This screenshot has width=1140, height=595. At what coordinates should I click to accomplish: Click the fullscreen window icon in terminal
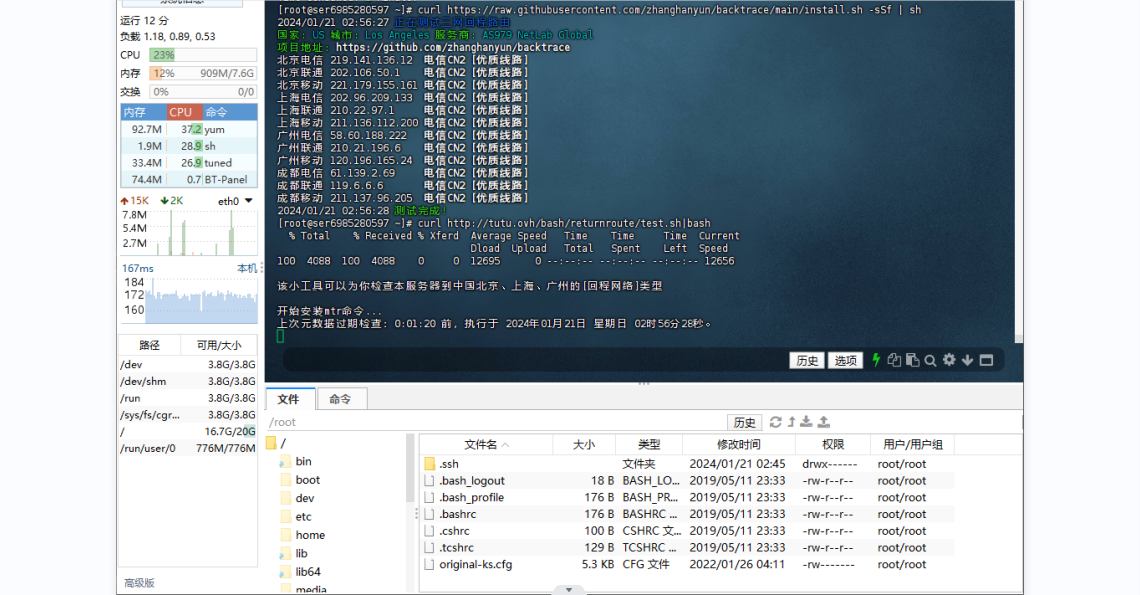pos(987,360)
